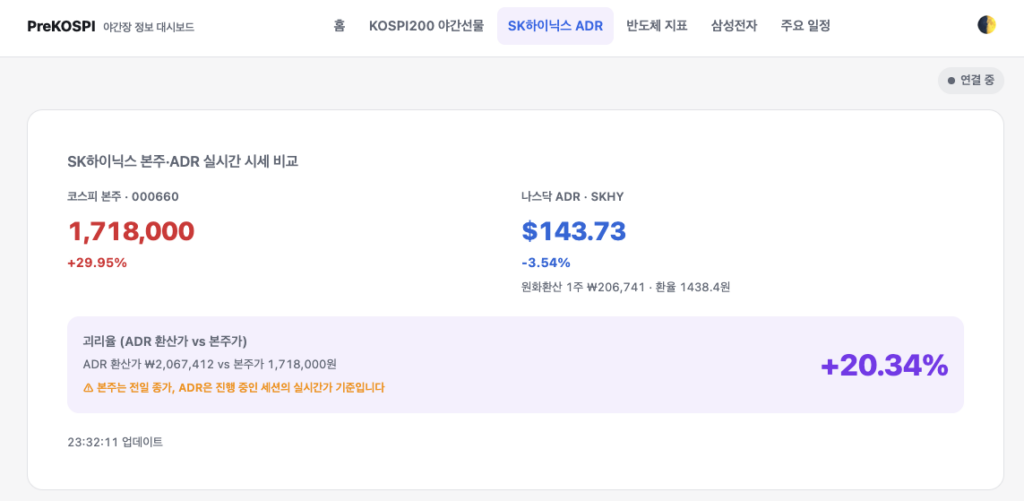Click the PreKOSPI logo
This screenshot has height=501, width=1024.
(61, 26)
